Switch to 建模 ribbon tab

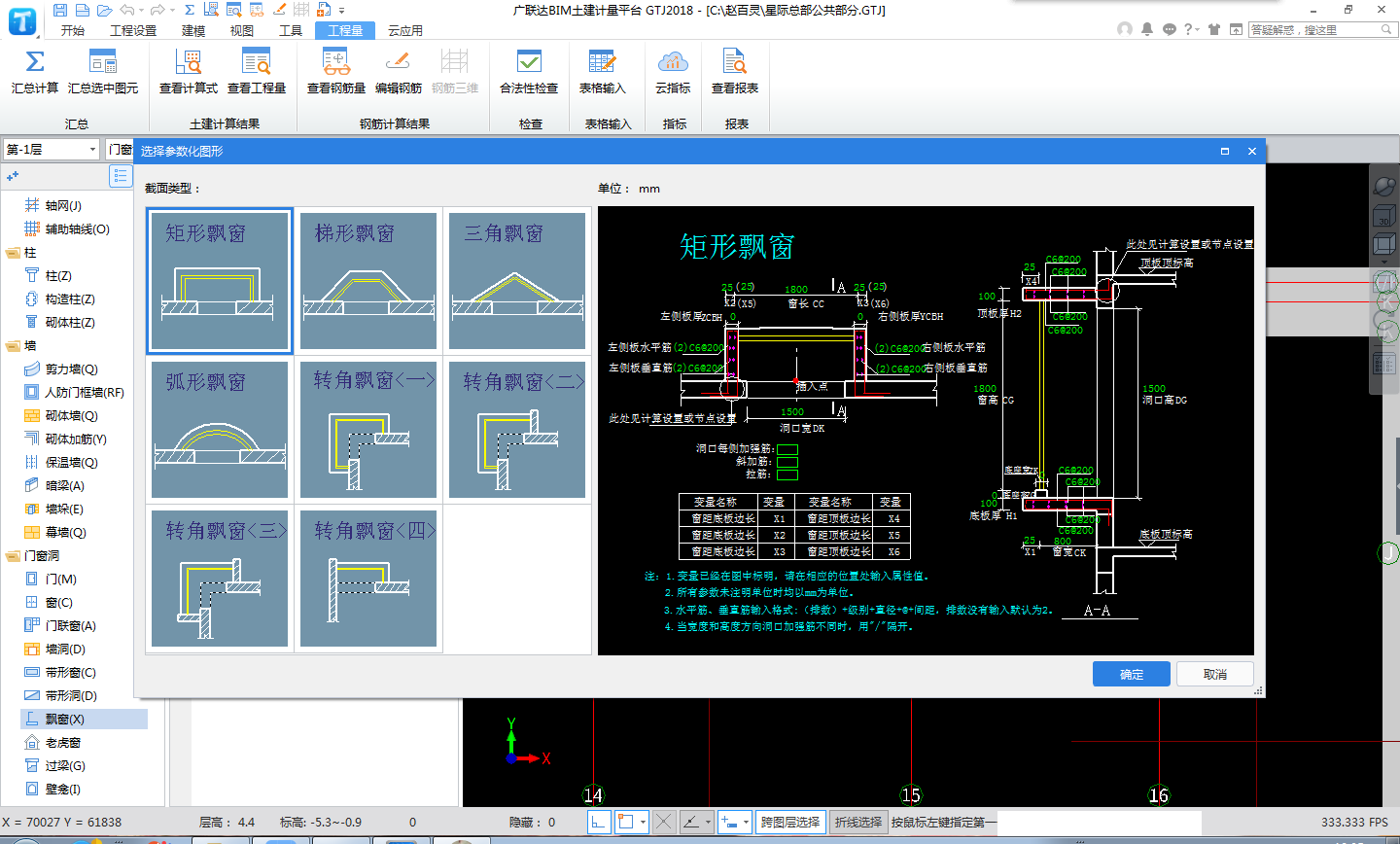coord(193,30)
